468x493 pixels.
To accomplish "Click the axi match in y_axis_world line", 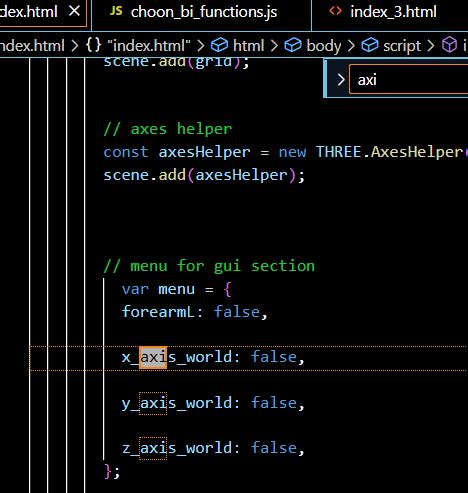I will click(153, 403).
